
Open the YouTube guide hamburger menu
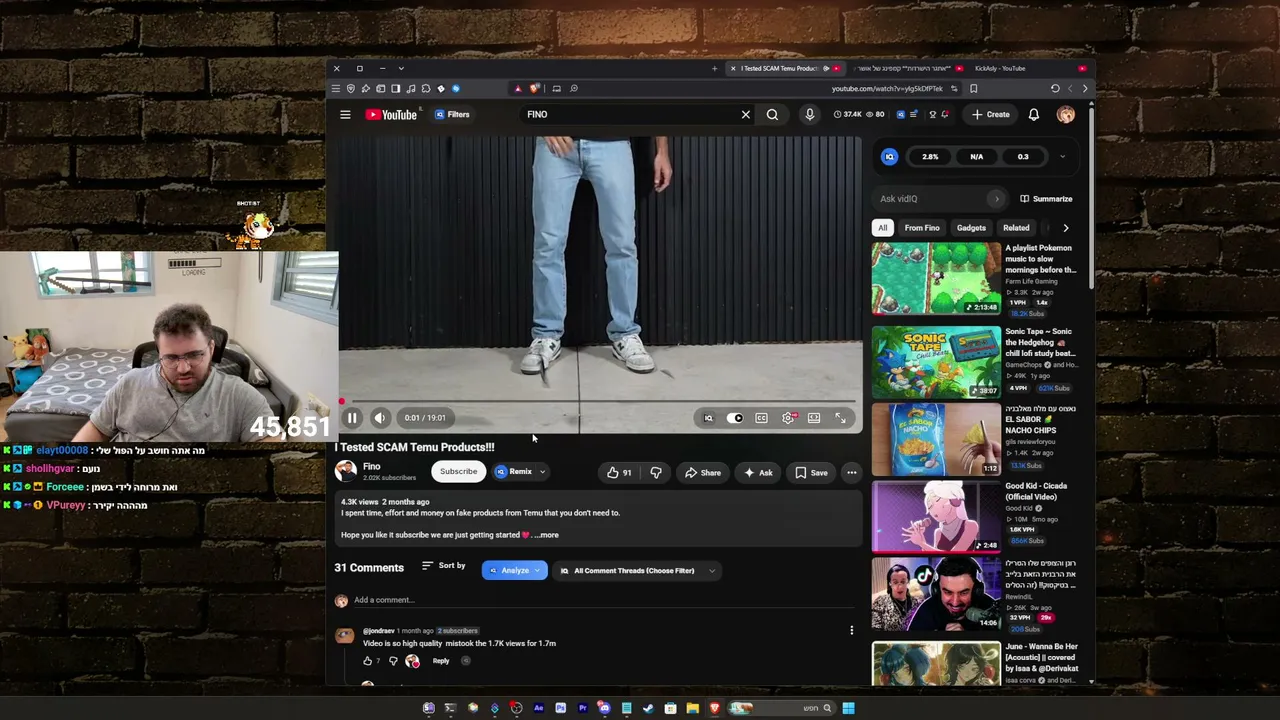coord(345,114)
